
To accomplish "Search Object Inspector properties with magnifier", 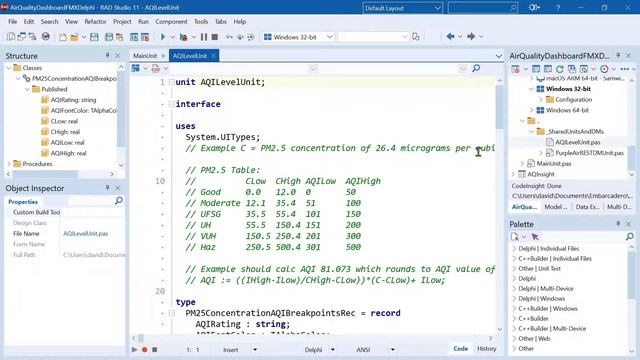I will click(119, 200).
